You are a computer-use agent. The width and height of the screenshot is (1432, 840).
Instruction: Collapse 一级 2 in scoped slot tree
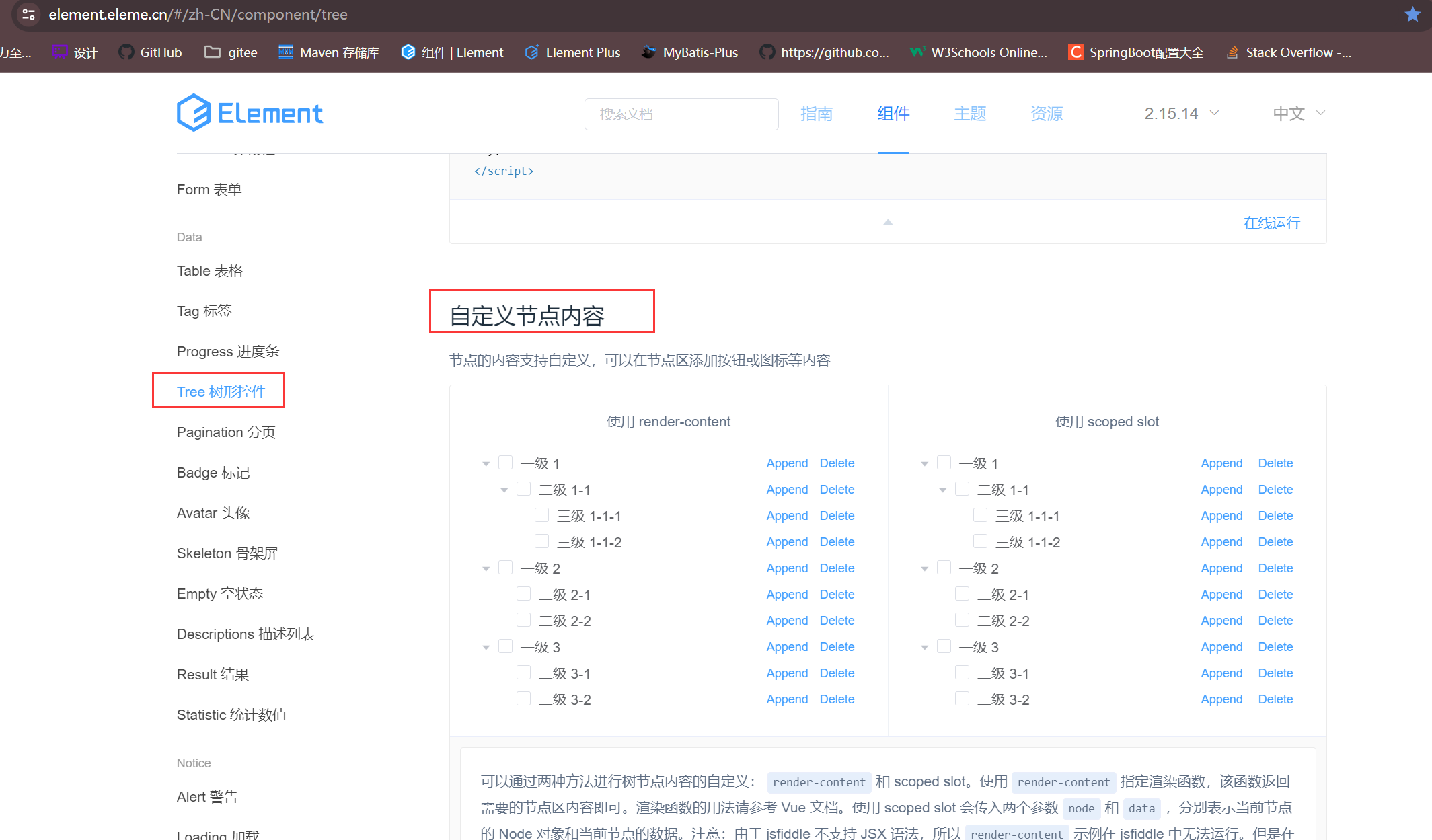point(925,568)
